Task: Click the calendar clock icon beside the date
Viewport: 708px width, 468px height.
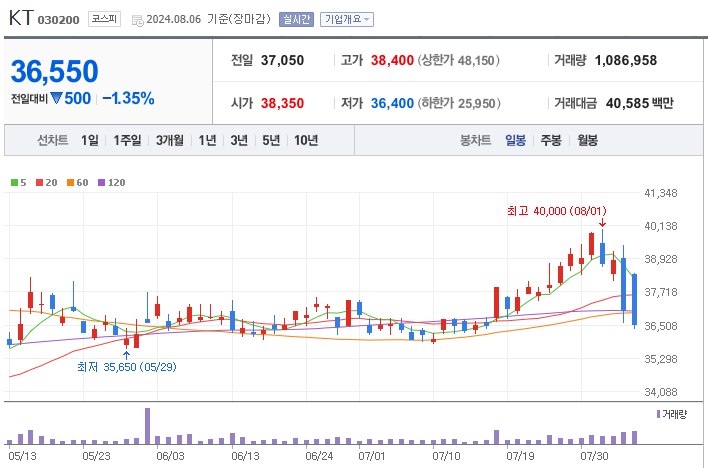Action: [137, 20]
